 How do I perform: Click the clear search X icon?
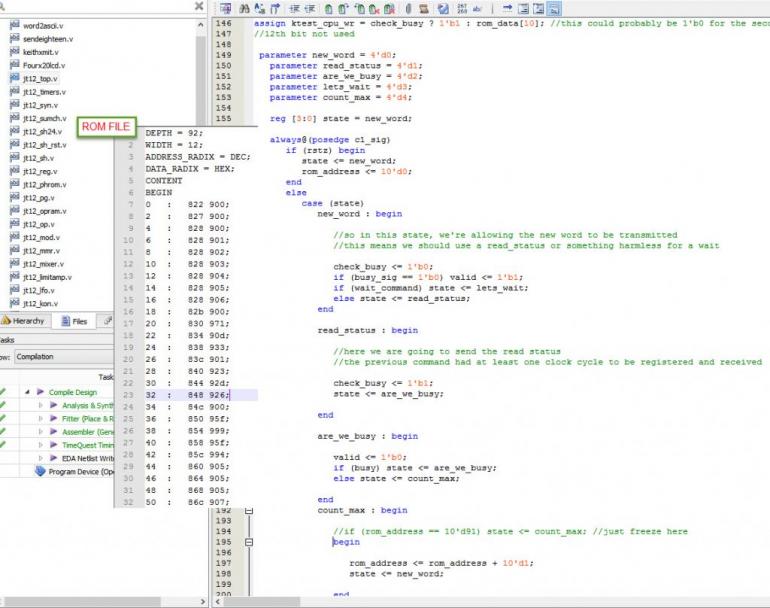[x=198, y=6]
